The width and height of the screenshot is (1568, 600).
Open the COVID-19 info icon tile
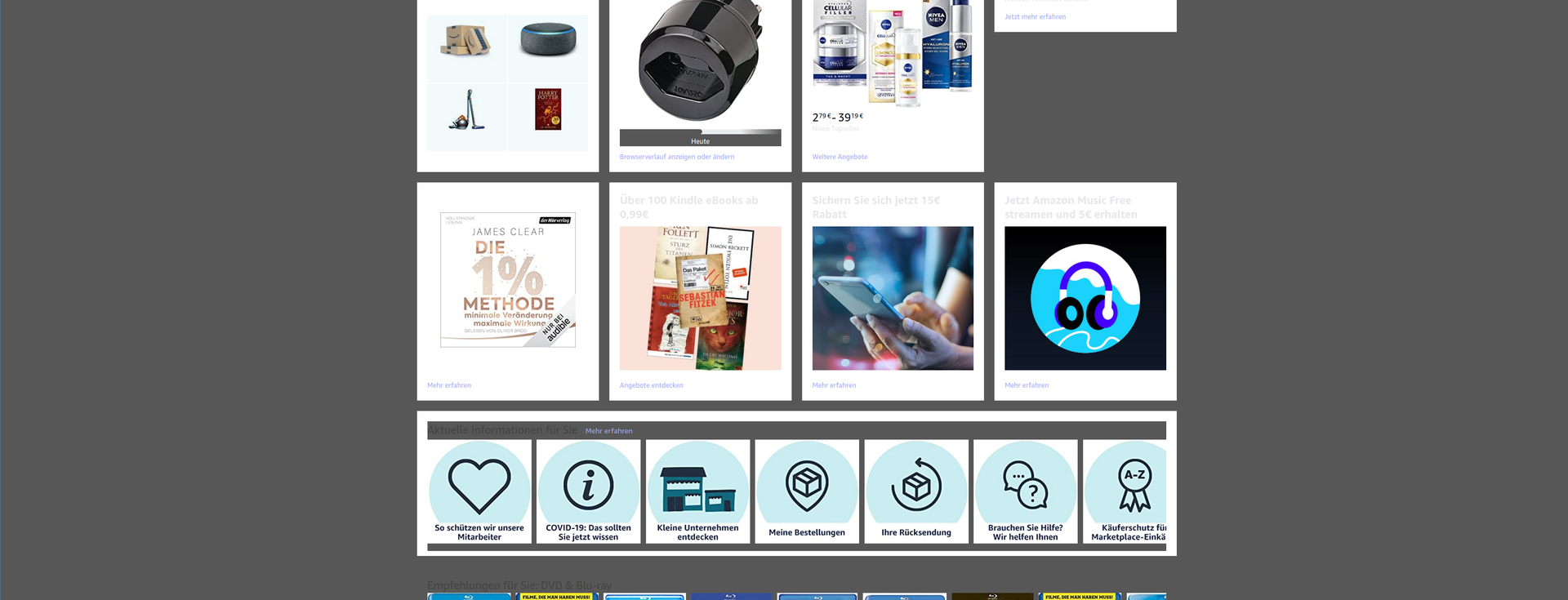click(x=588, y=485)
